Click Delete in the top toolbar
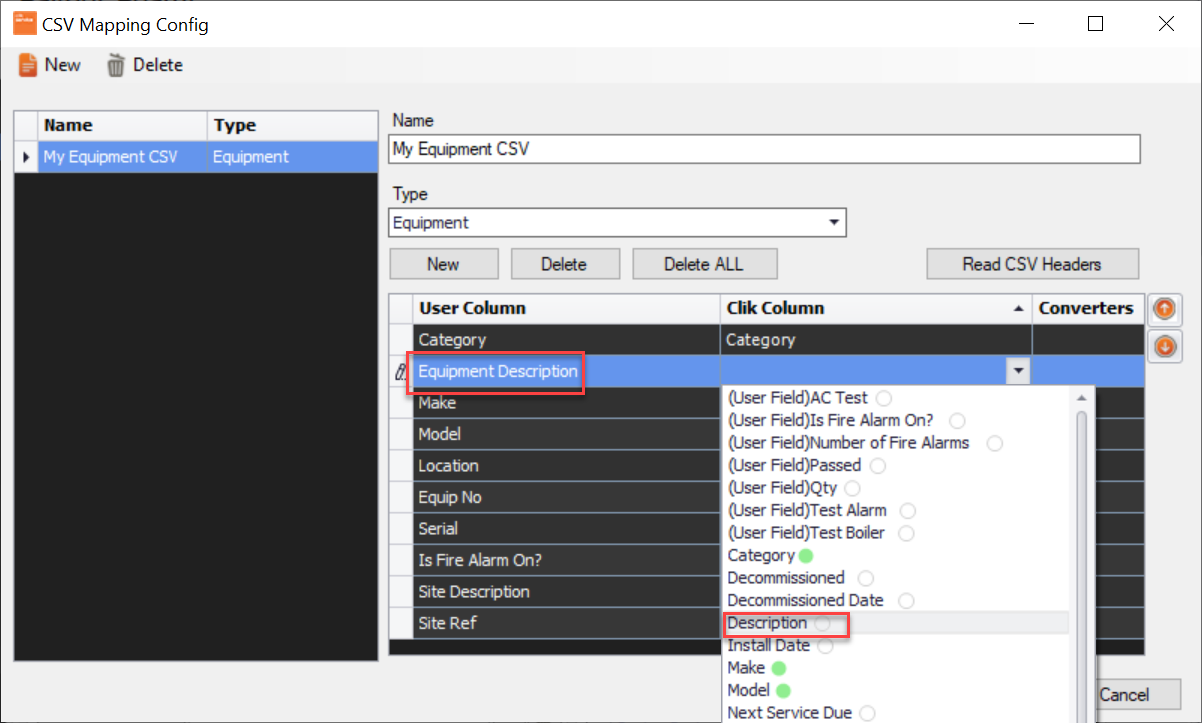Image resolution: width=1202 pixels, height=723 pixels. (x=144, y=65)
